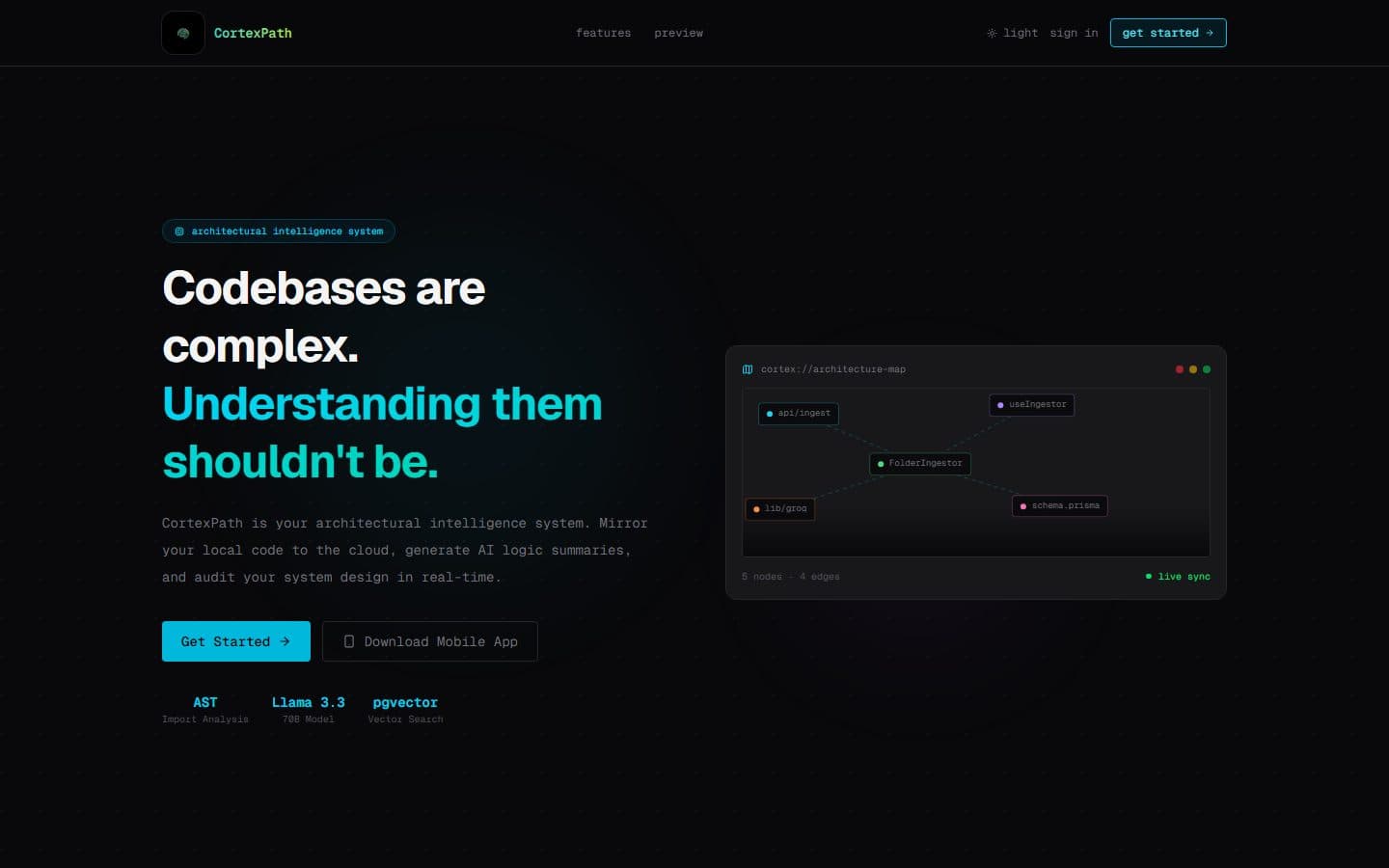The height and width of the screenshot is (868, 1389).
Task: Click the map icon beside cortex://architecture-map
Action: [748, 369]
